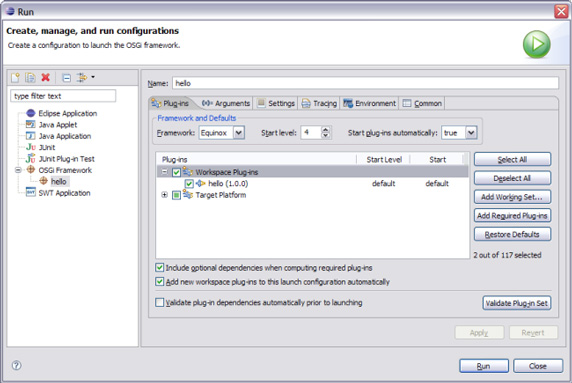The height and width of the screenshot is (383, 572).
Task: Close the Run dialog with the red X
Action: [x=561, y=11]
